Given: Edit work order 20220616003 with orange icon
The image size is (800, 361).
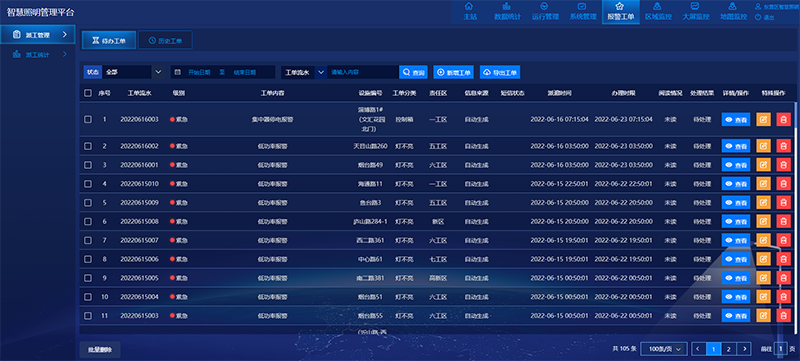Looking at the screenshot, I should click(x=763, y=119).
